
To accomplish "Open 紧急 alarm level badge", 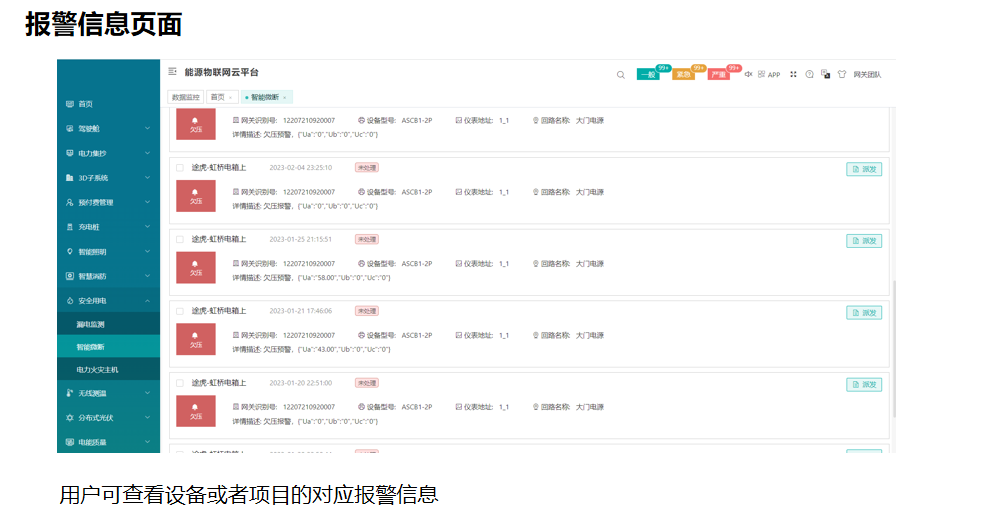I will pyautogui.click(x=684, y=75).
